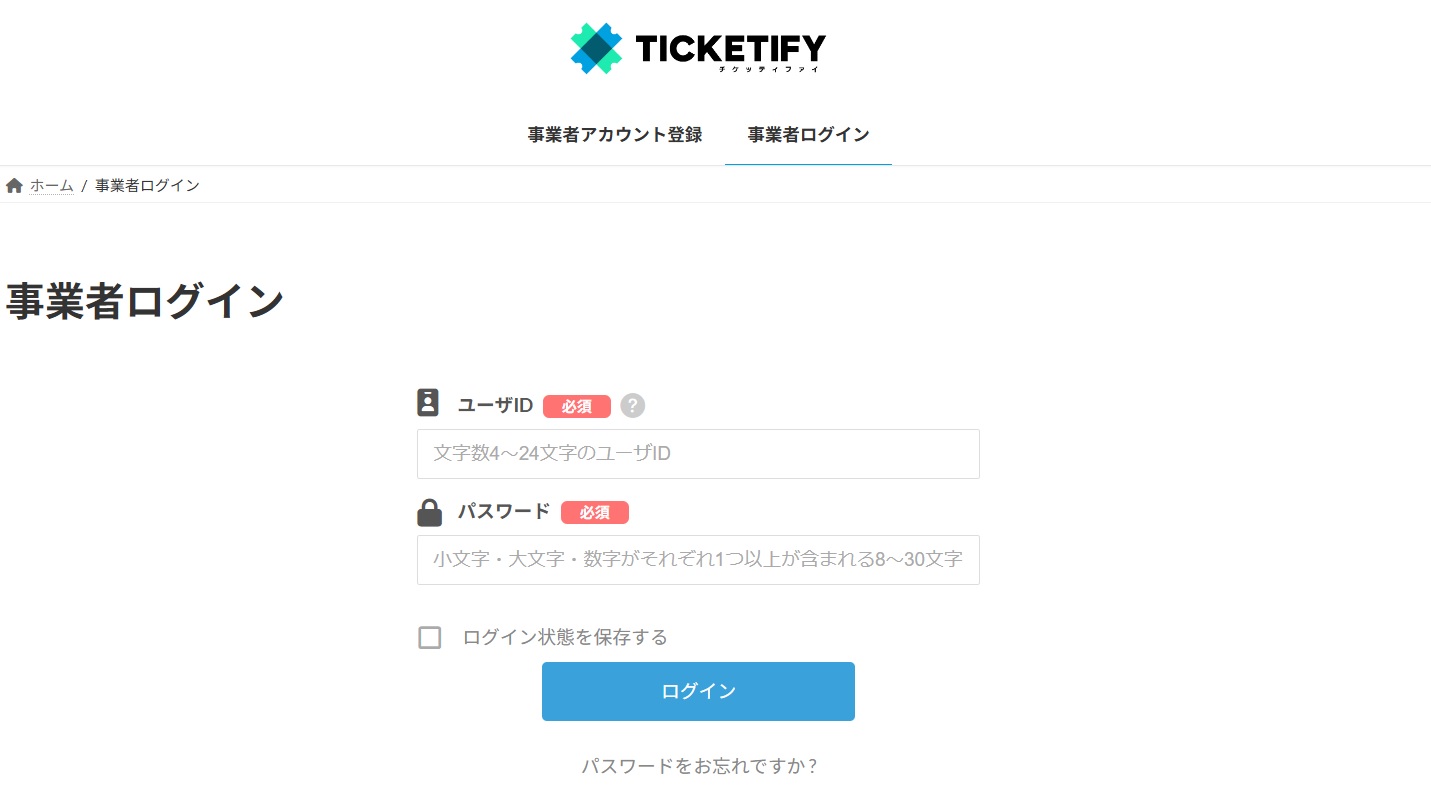1431x803 pixels.
Task: Click the blue ログイン button
Action: click(698, 691)
